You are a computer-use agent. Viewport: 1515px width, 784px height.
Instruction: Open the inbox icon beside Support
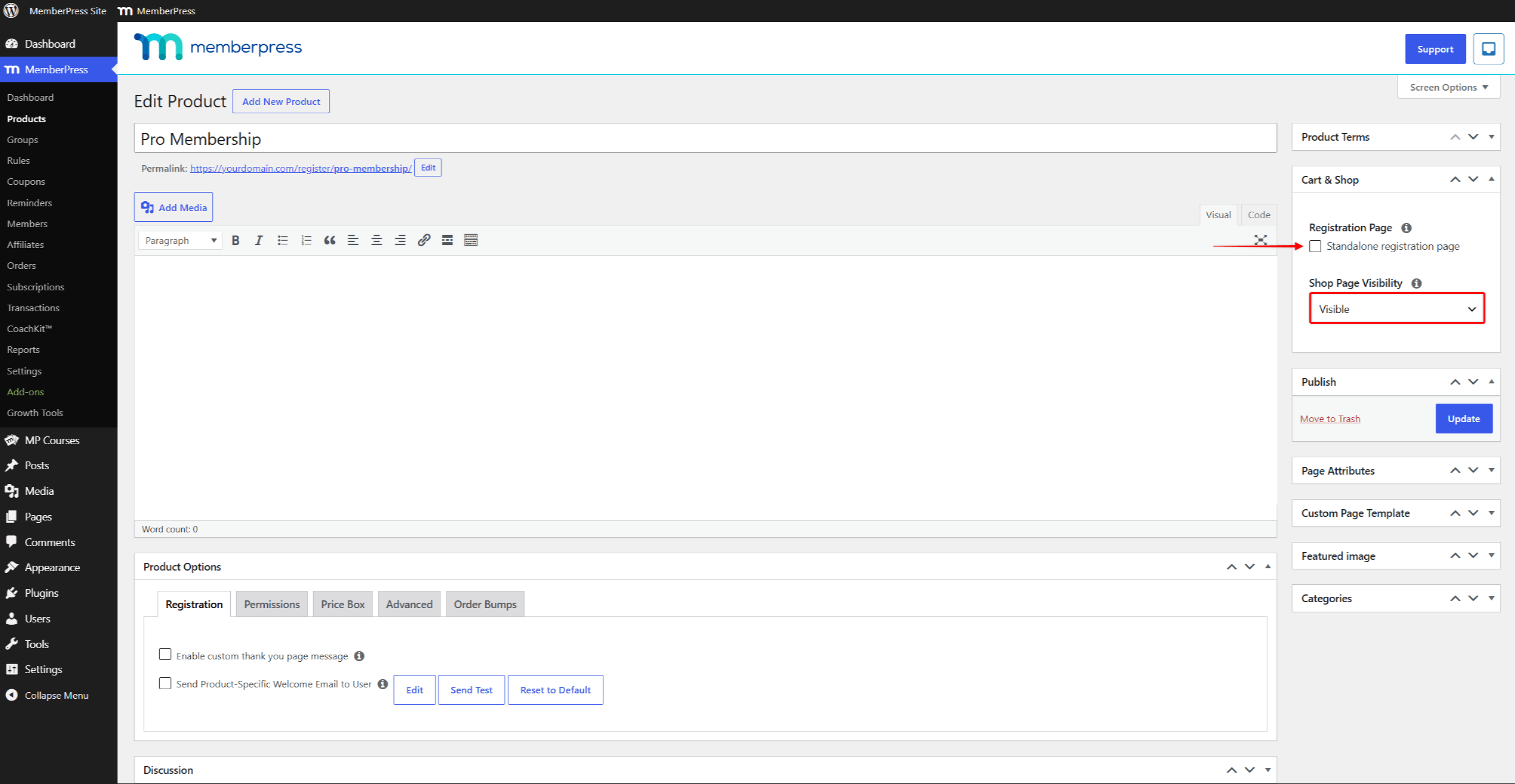point(1488,49)
